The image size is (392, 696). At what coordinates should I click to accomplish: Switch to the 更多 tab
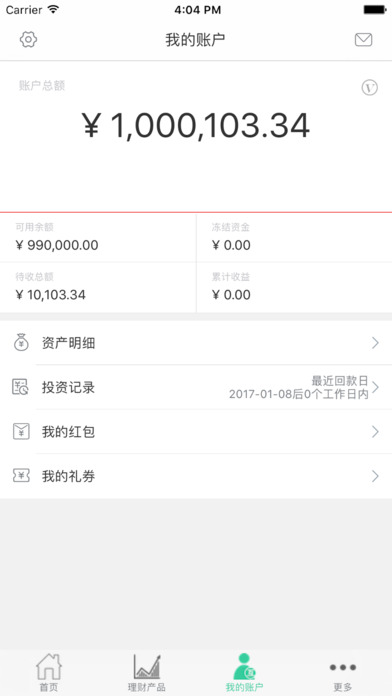[x=343, y=672]
